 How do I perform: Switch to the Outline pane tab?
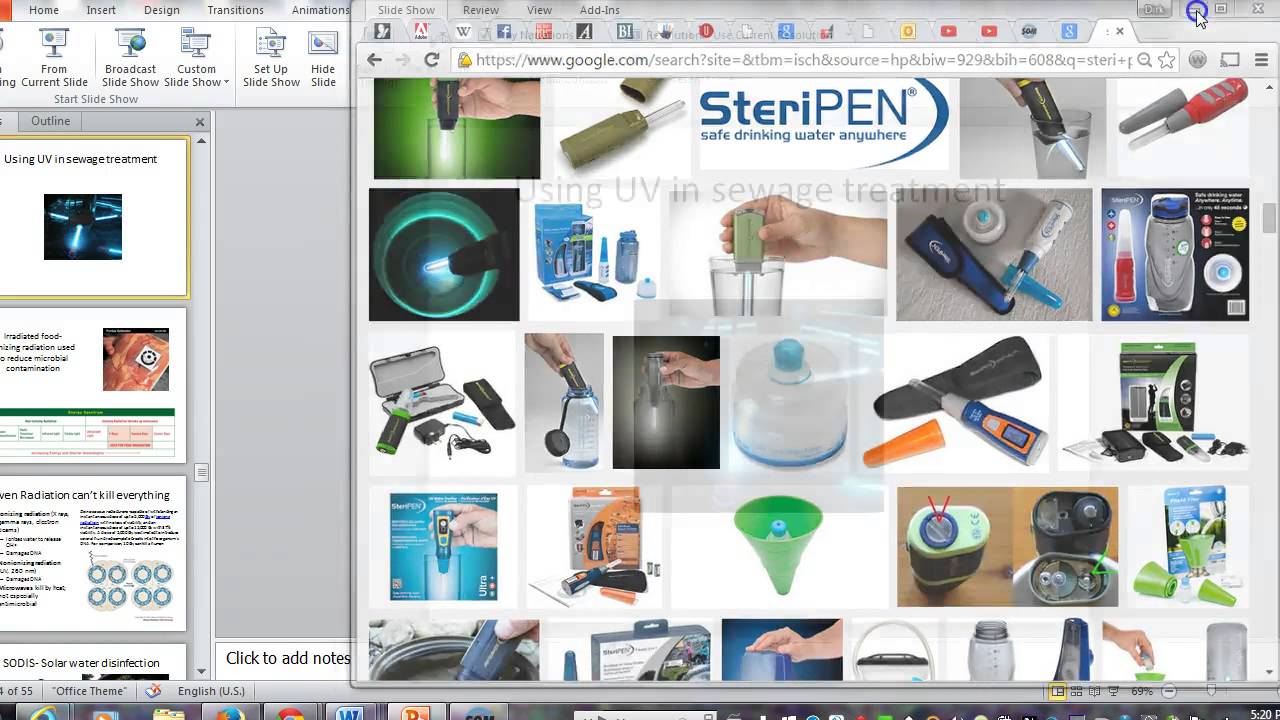click(50, 121)
